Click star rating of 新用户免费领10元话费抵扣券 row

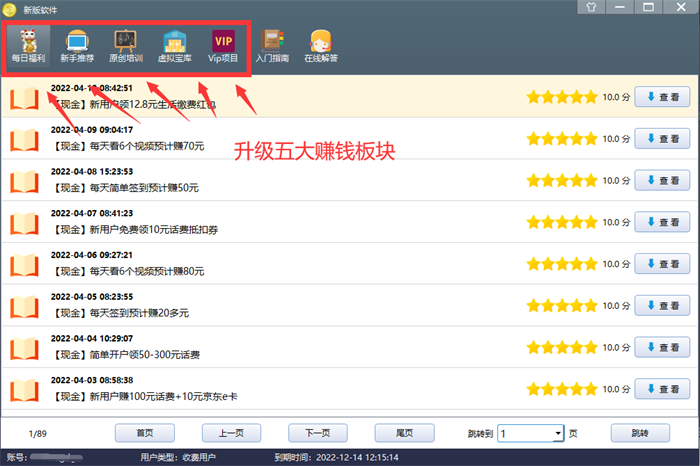tap(562, 222)
